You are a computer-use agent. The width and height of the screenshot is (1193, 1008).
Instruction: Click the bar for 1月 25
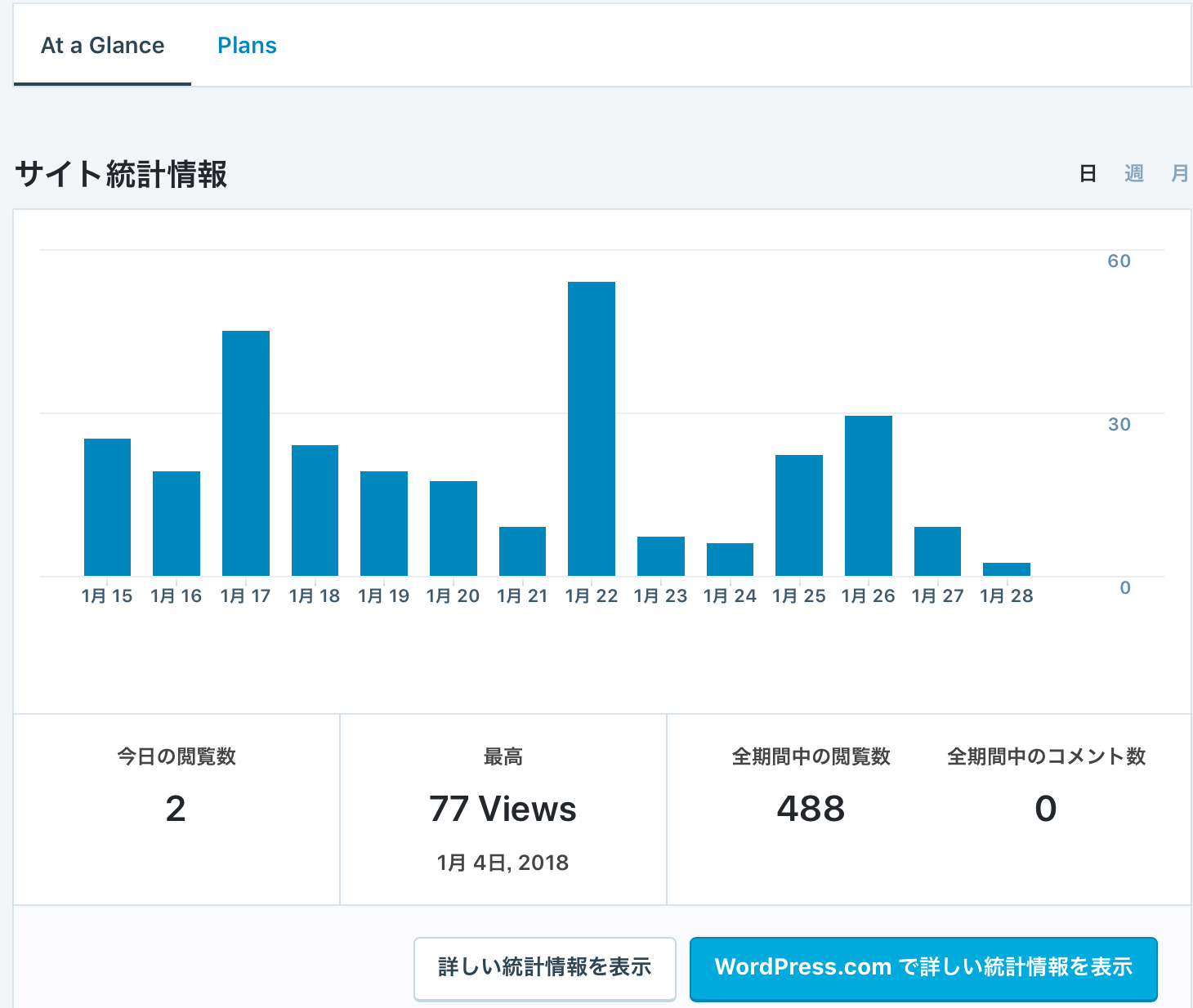point(799,515)
